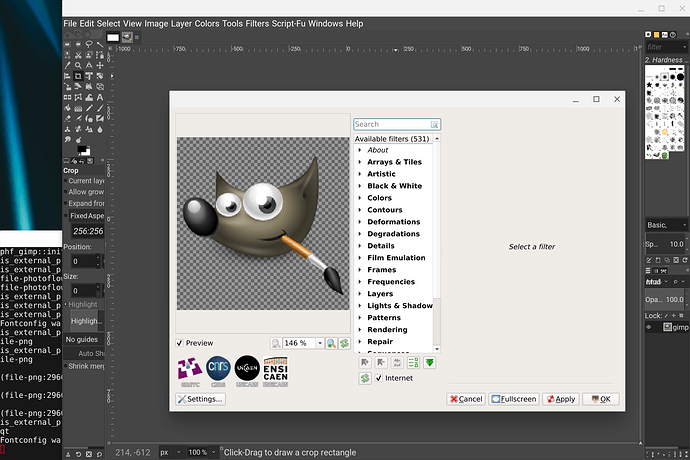Select the Zoom magnifier tool
690x460 pixels.
(78, 65)
